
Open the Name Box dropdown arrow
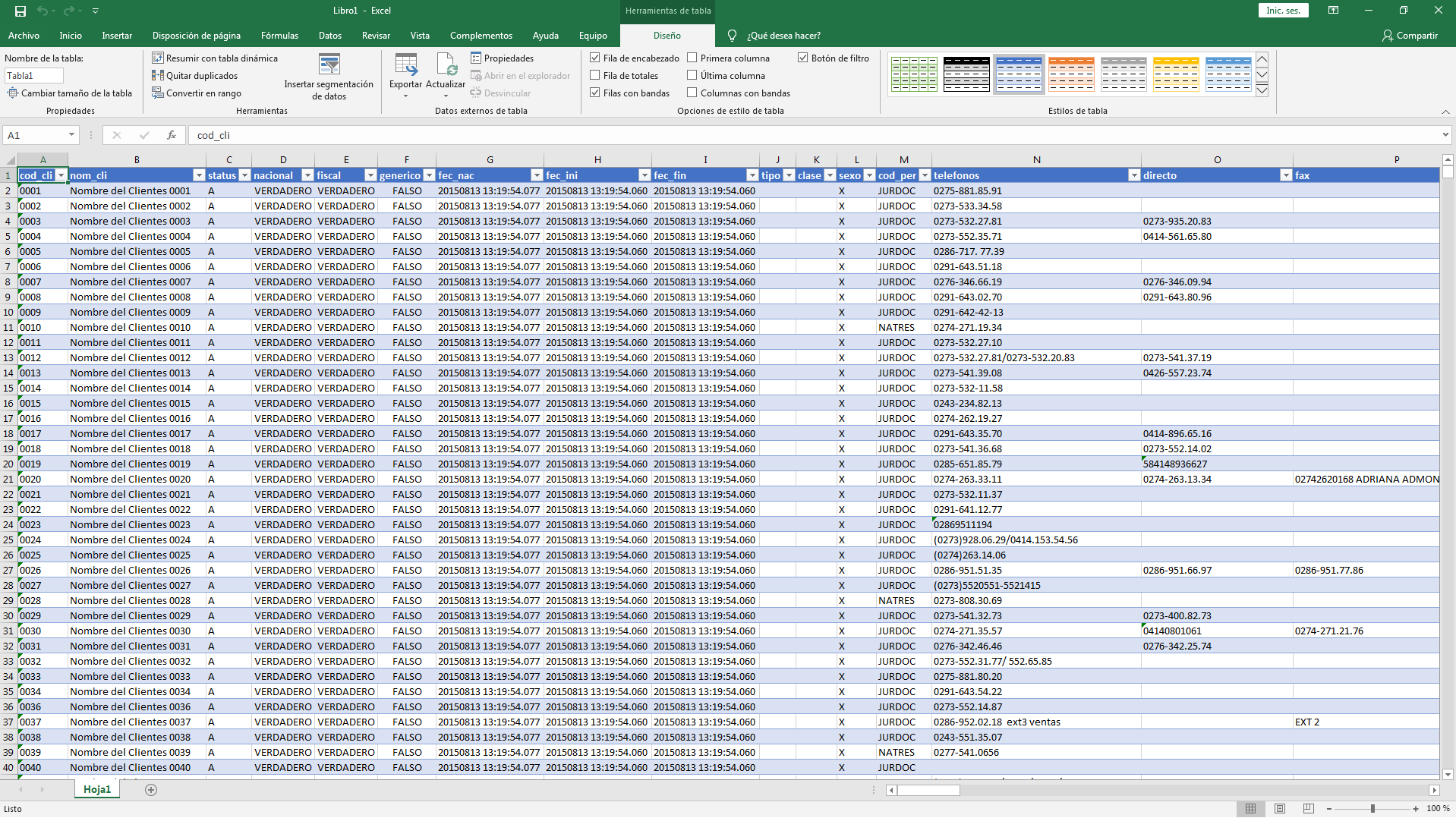pyautogui.click(x=72, y=135)
